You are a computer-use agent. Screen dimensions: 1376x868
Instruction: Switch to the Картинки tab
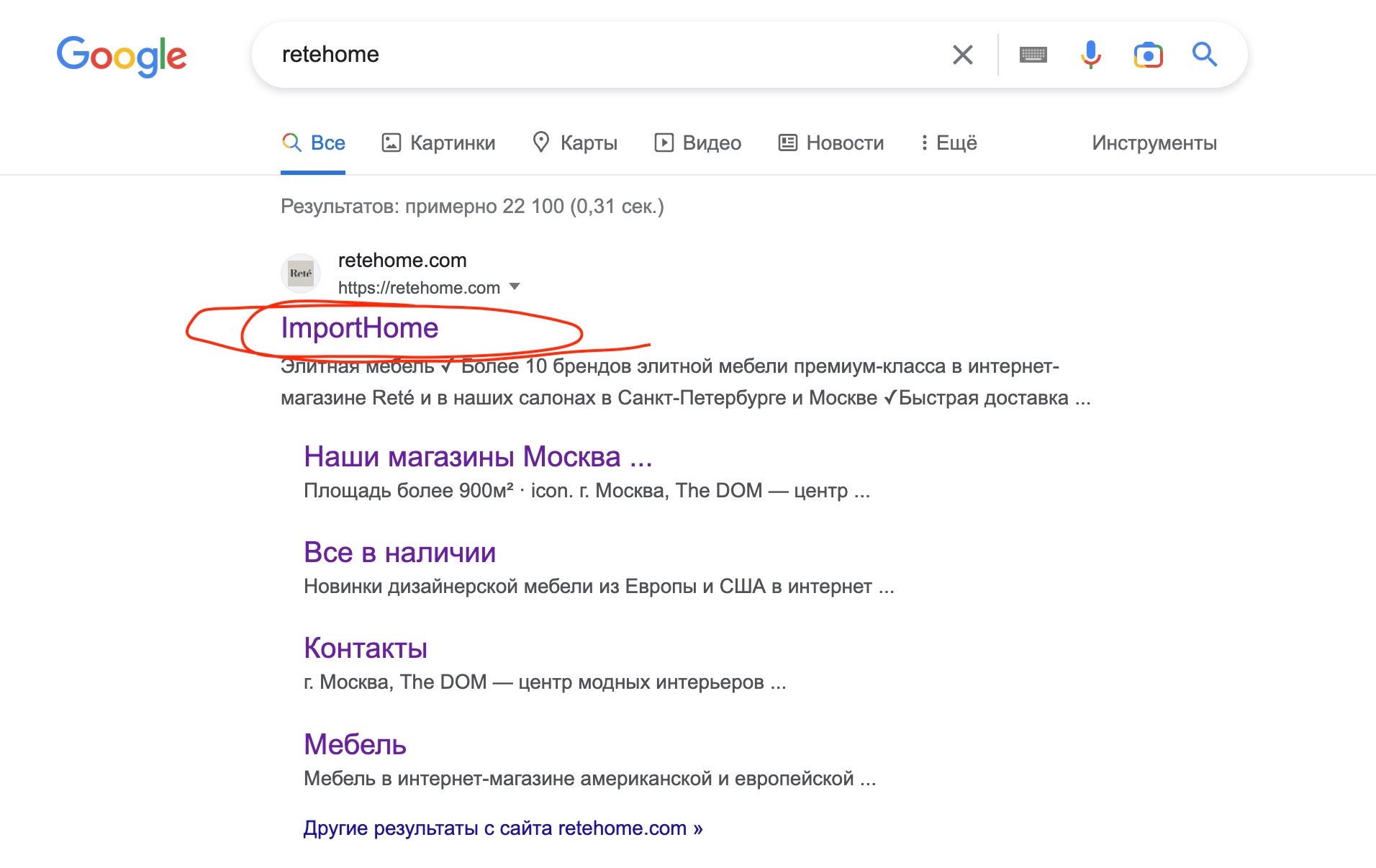[438, 143]
